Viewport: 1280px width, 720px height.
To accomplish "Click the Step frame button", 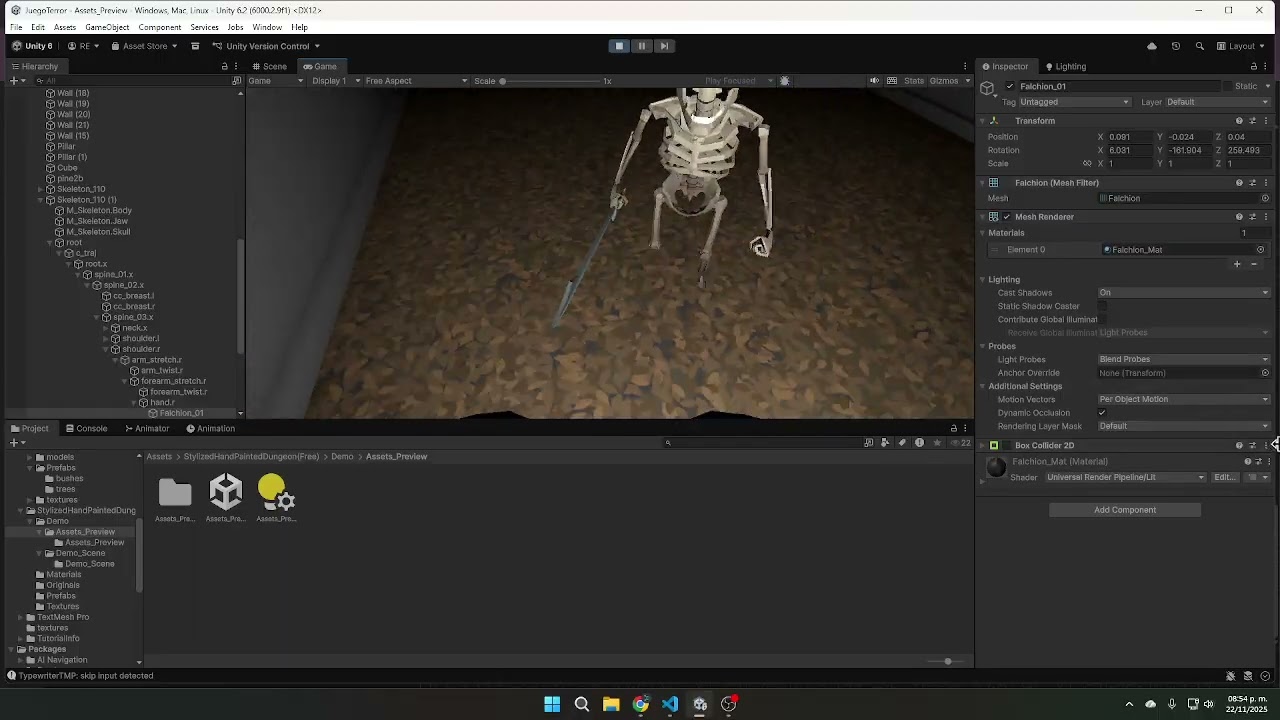I will 664,46.
